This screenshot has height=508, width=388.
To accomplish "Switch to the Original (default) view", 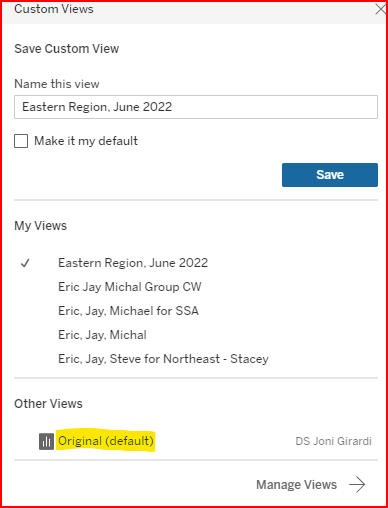I will coord(106,441).
